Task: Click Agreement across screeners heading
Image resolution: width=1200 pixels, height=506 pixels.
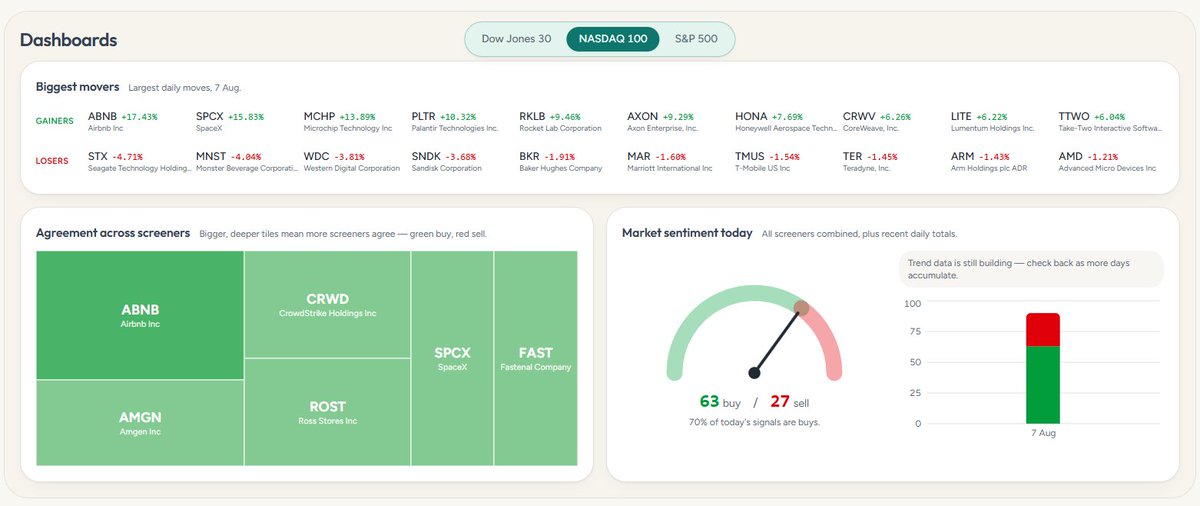Action: pos(113,233)
